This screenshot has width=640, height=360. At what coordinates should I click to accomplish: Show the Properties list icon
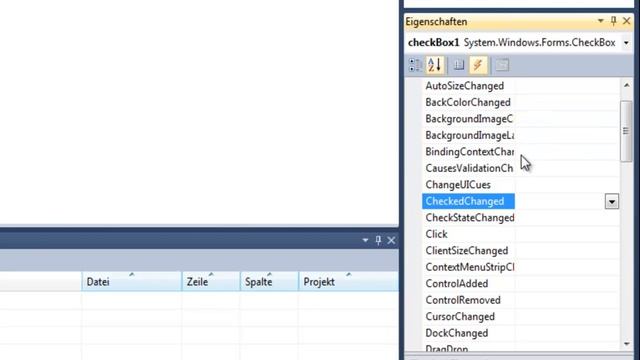tap(459, 65)
